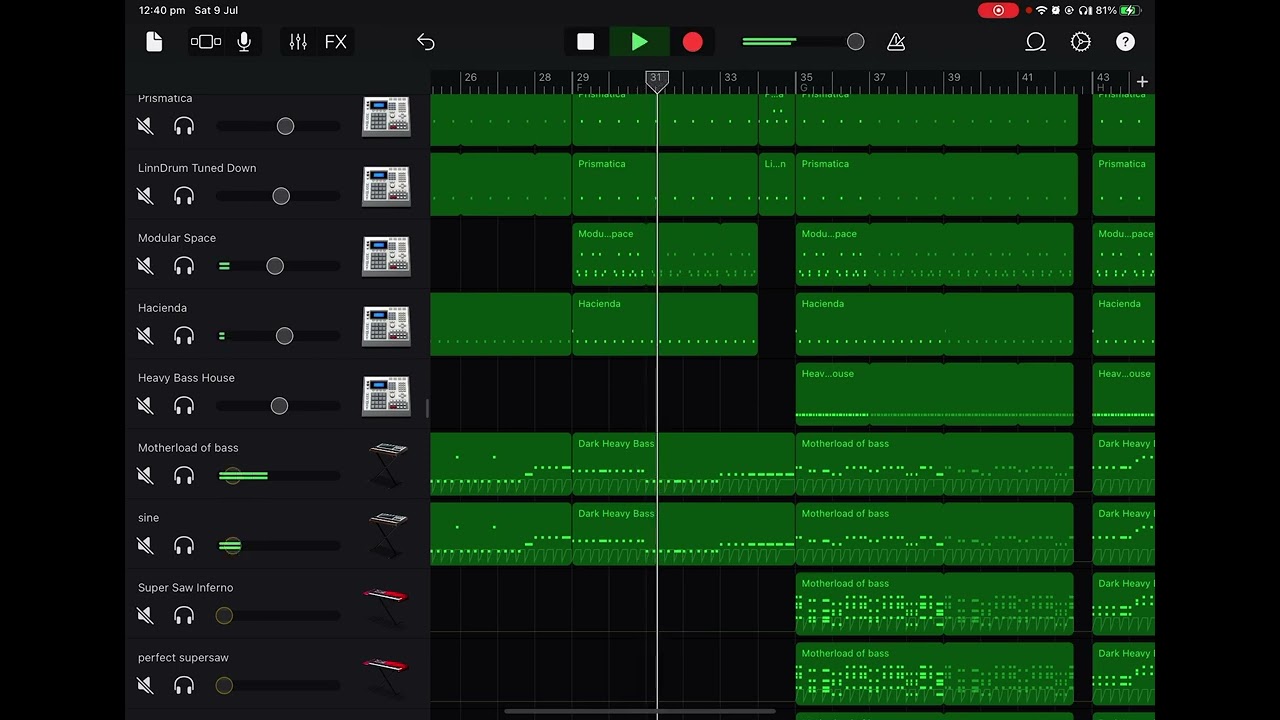Select Super Saw Inferno red keyboard icon

click(386, 604)
